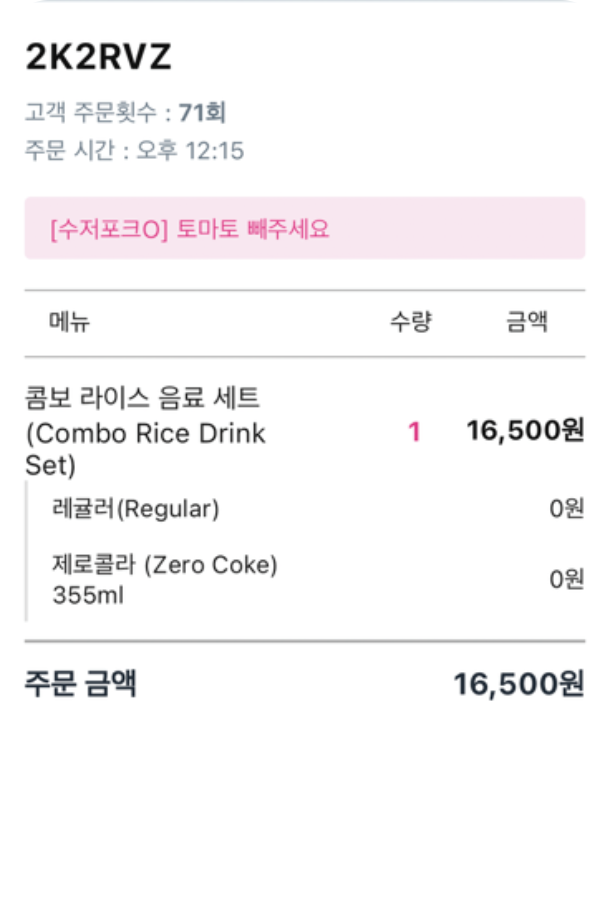Click the 주문 금액 total label

coord(81,684)
